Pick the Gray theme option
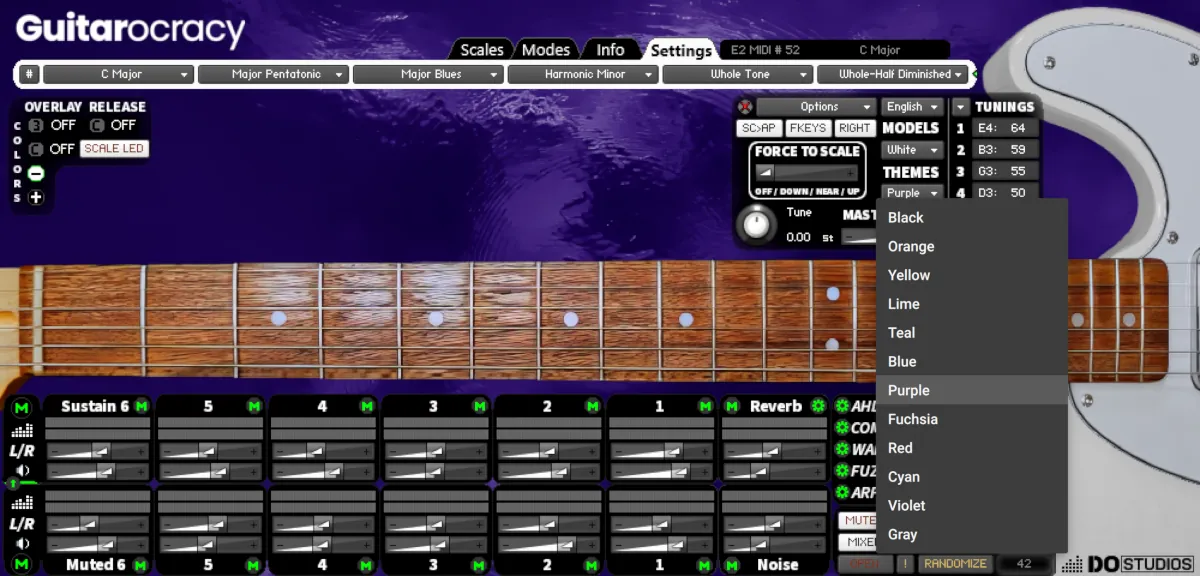Screen dimensions: 1200x576 [x=972, y=535]
